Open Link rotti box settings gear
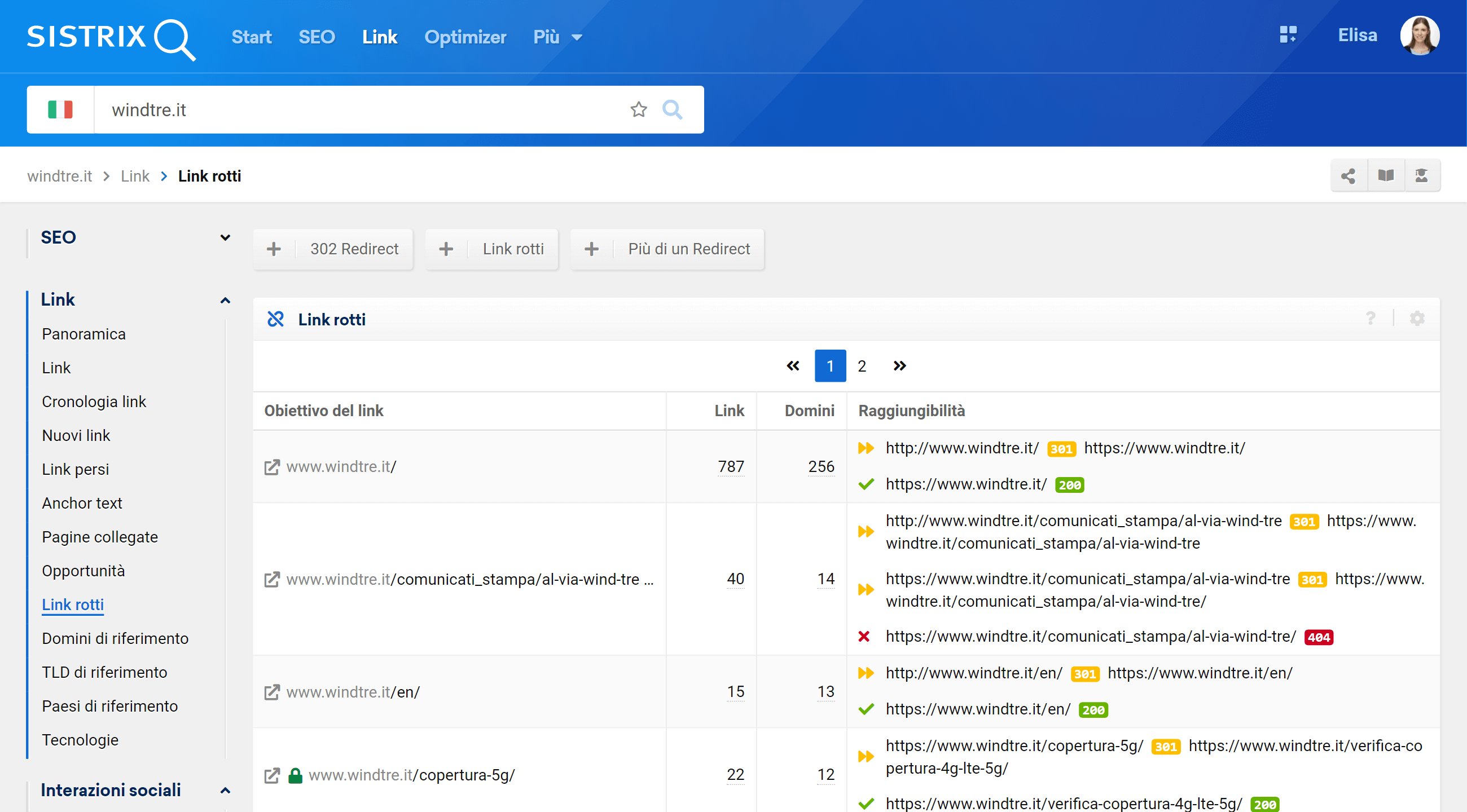 pyautogui.click(x=1417, y=319)
